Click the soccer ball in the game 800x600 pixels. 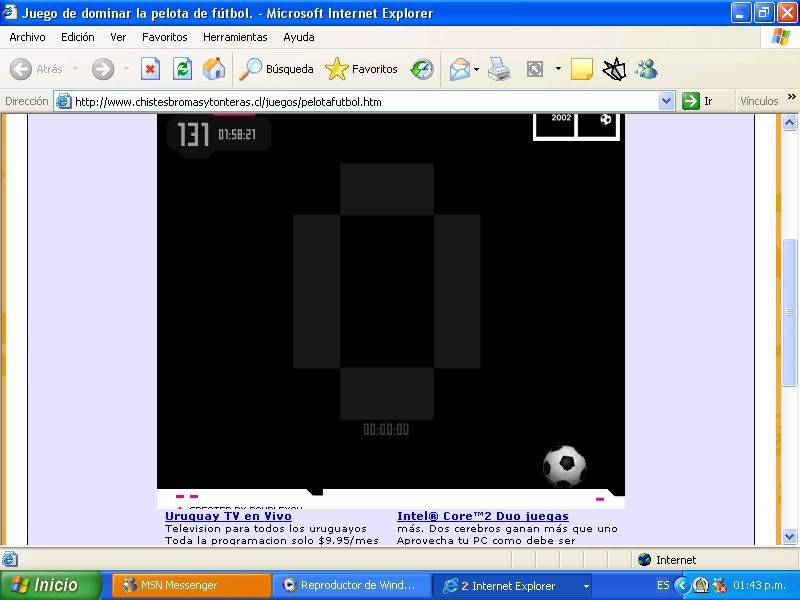click(x=564, y=466)
